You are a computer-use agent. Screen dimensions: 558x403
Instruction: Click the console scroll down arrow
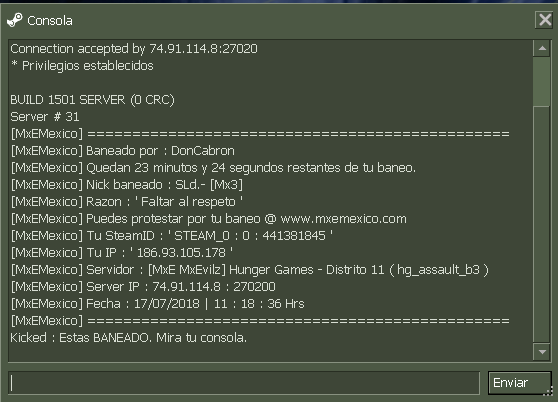tap(542, 352)
